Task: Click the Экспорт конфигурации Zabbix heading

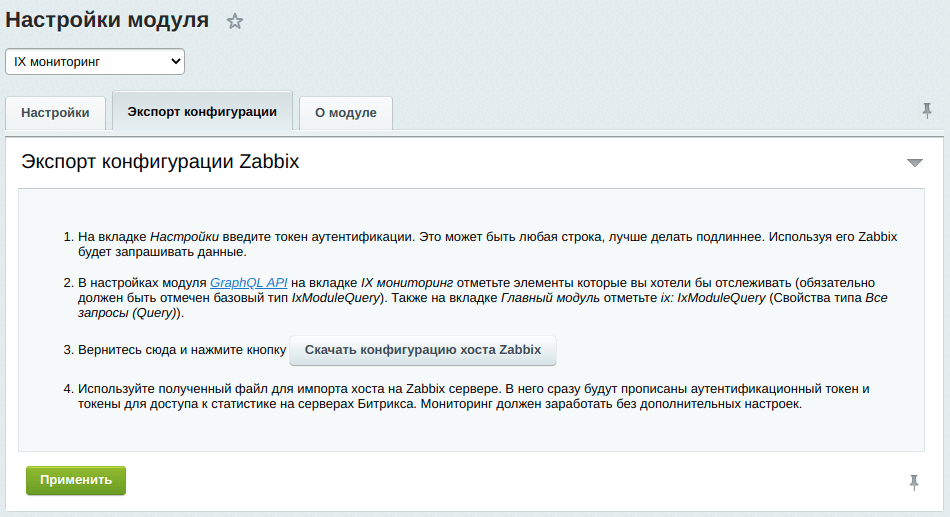Action: (x=160, y=162)
